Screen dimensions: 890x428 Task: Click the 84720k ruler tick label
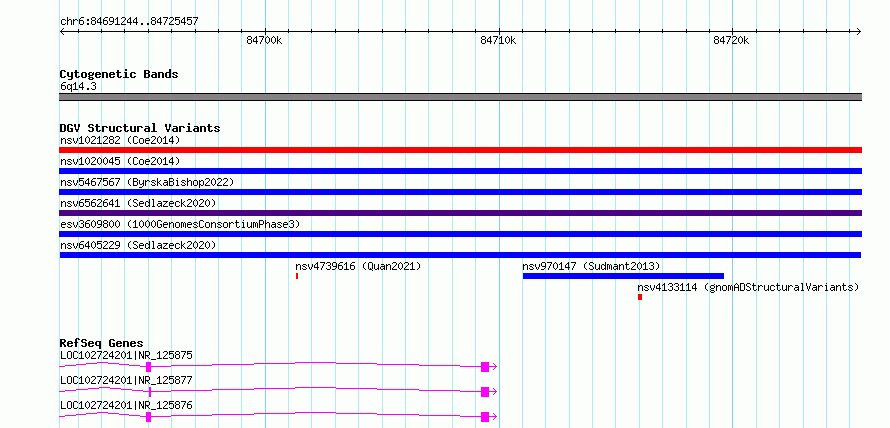coord(731,40)
